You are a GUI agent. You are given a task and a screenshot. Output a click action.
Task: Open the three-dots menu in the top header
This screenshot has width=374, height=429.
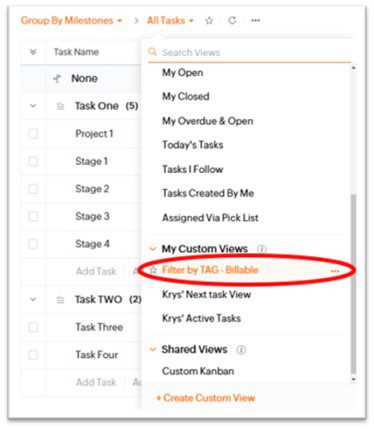255,21
